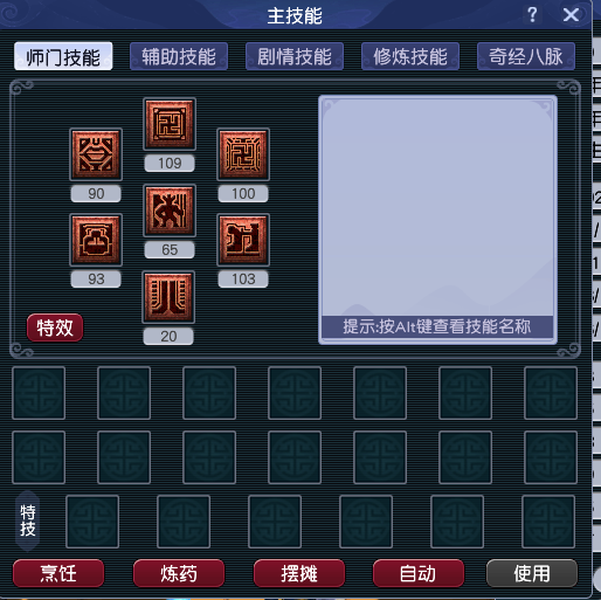Select the skill icon with level 20
The image size is (601, 600).
[x=169, y=297]
